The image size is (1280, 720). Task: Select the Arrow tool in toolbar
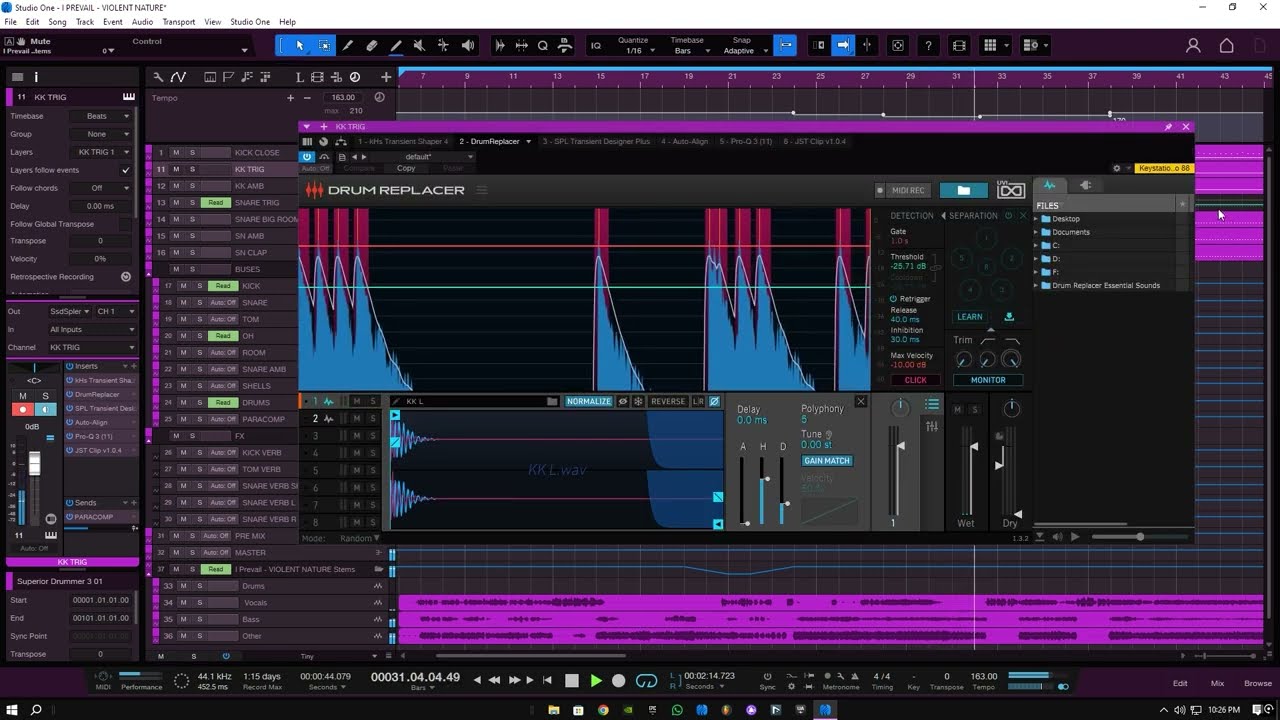299,45
